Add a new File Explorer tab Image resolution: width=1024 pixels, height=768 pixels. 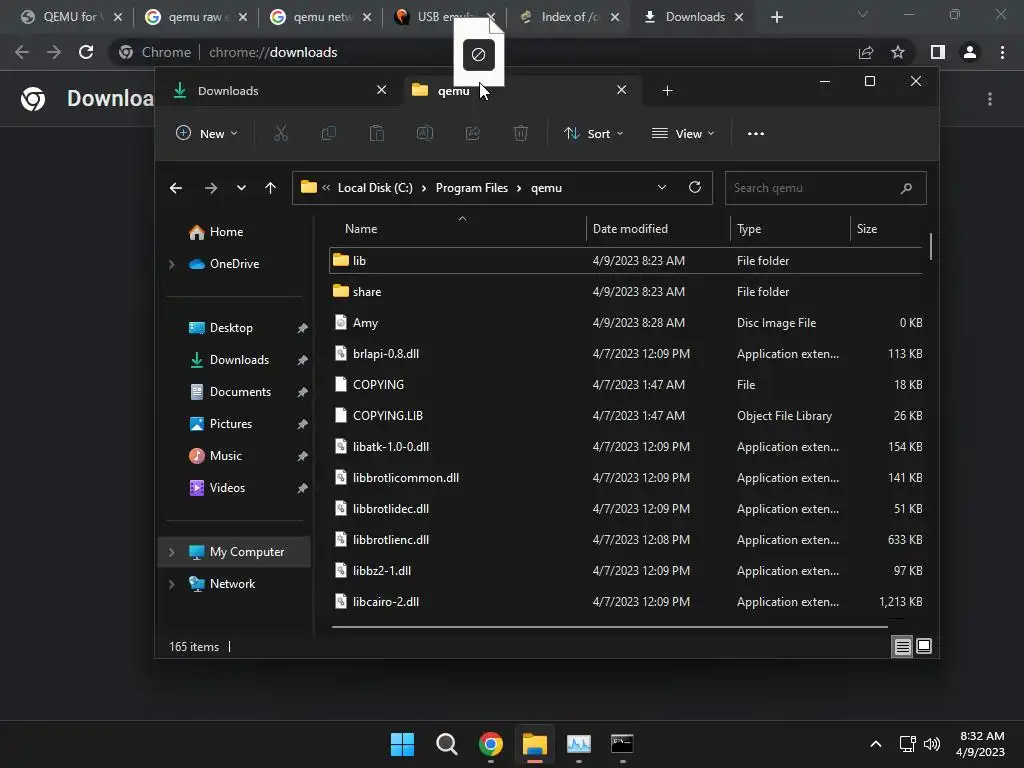[667, 91]
